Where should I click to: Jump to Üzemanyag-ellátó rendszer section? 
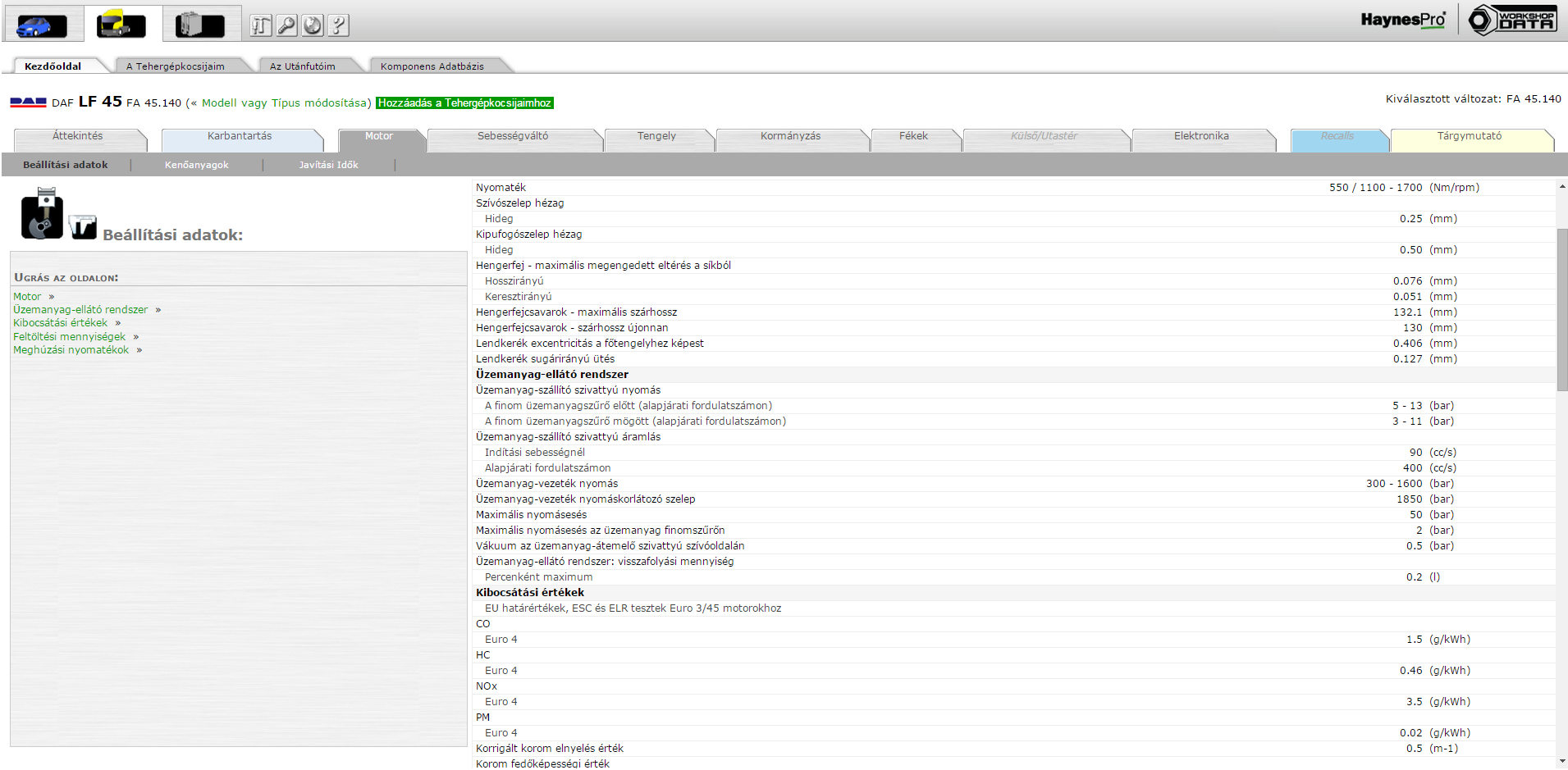tap(80, 310)
